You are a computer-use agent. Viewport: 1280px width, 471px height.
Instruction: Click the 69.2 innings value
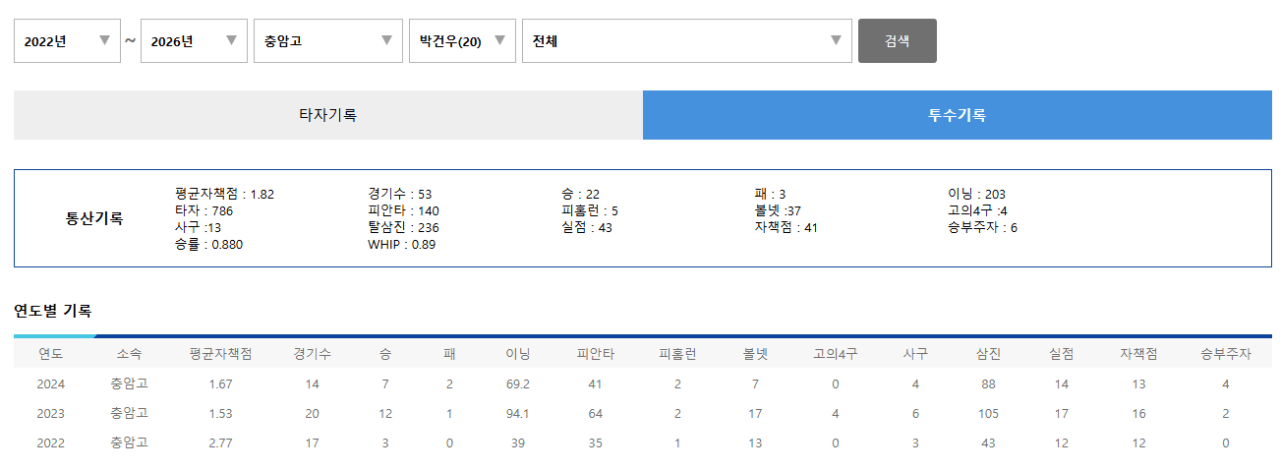tap(518, 383)
